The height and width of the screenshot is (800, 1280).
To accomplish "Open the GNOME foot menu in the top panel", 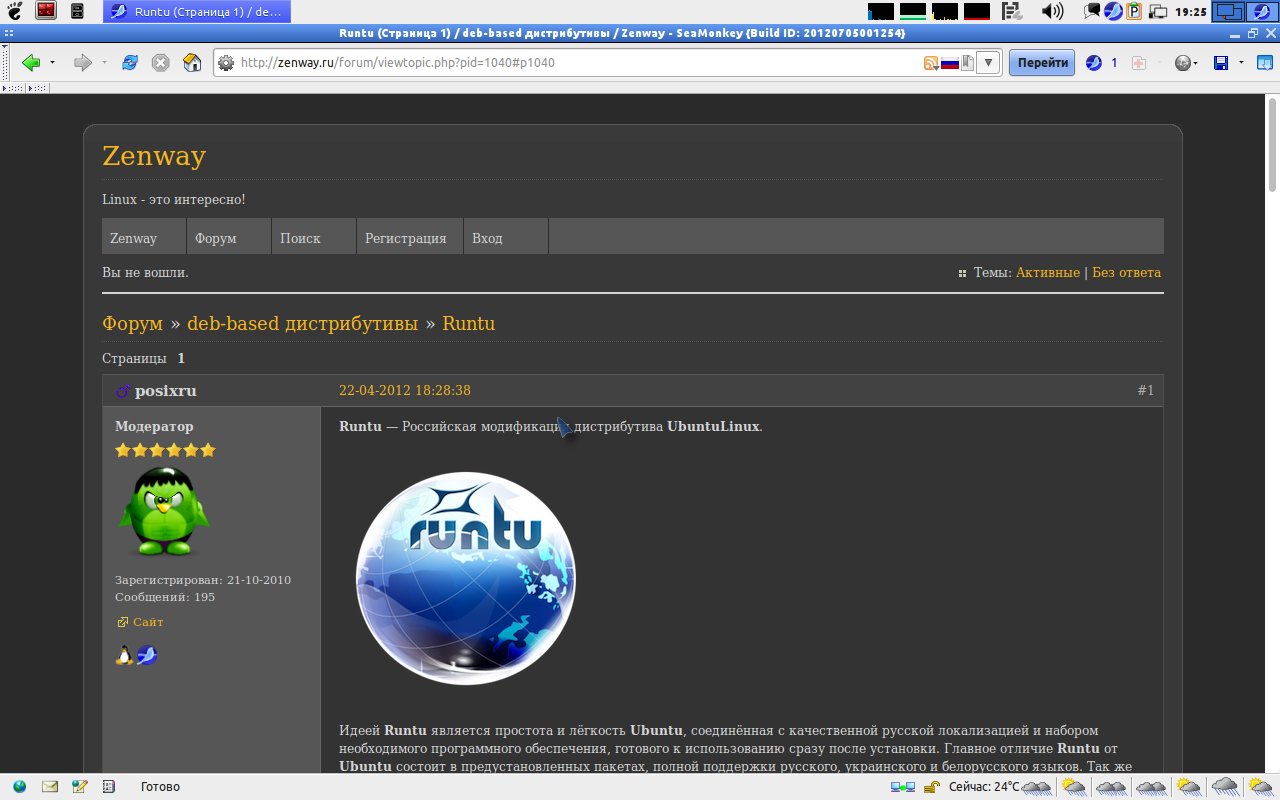I will pyautogui.click(x=14, y=11).
